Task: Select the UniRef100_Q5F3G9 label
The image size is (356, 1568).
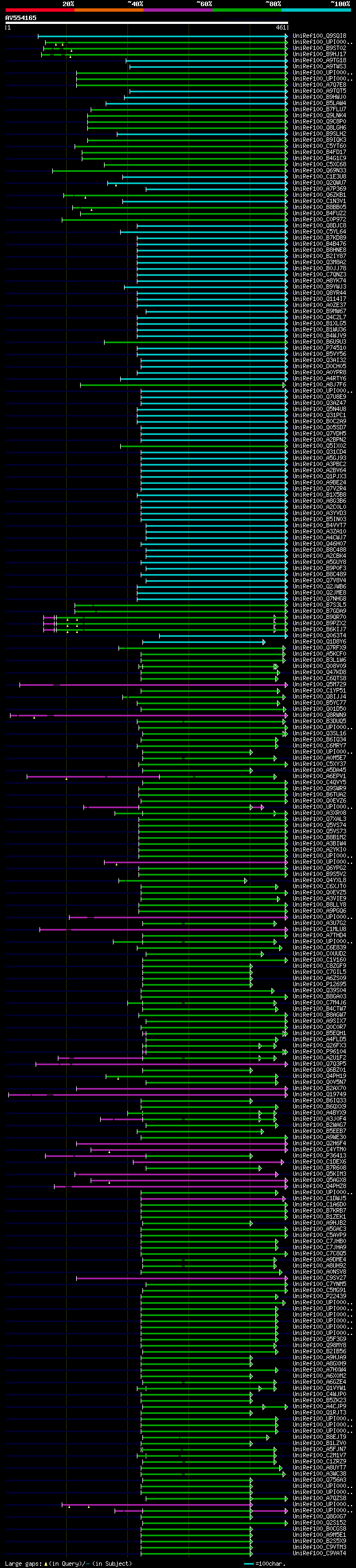Action: (319, 1338)
